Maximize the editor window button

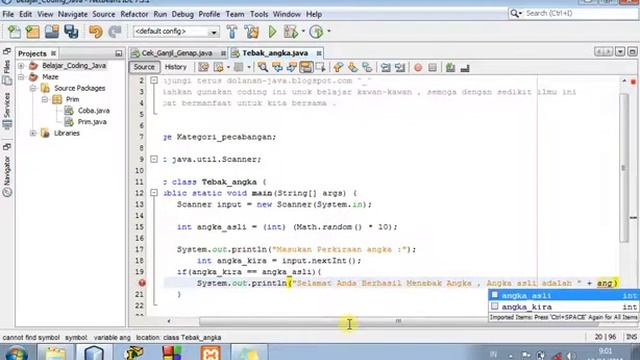click(x=632, y=52)
